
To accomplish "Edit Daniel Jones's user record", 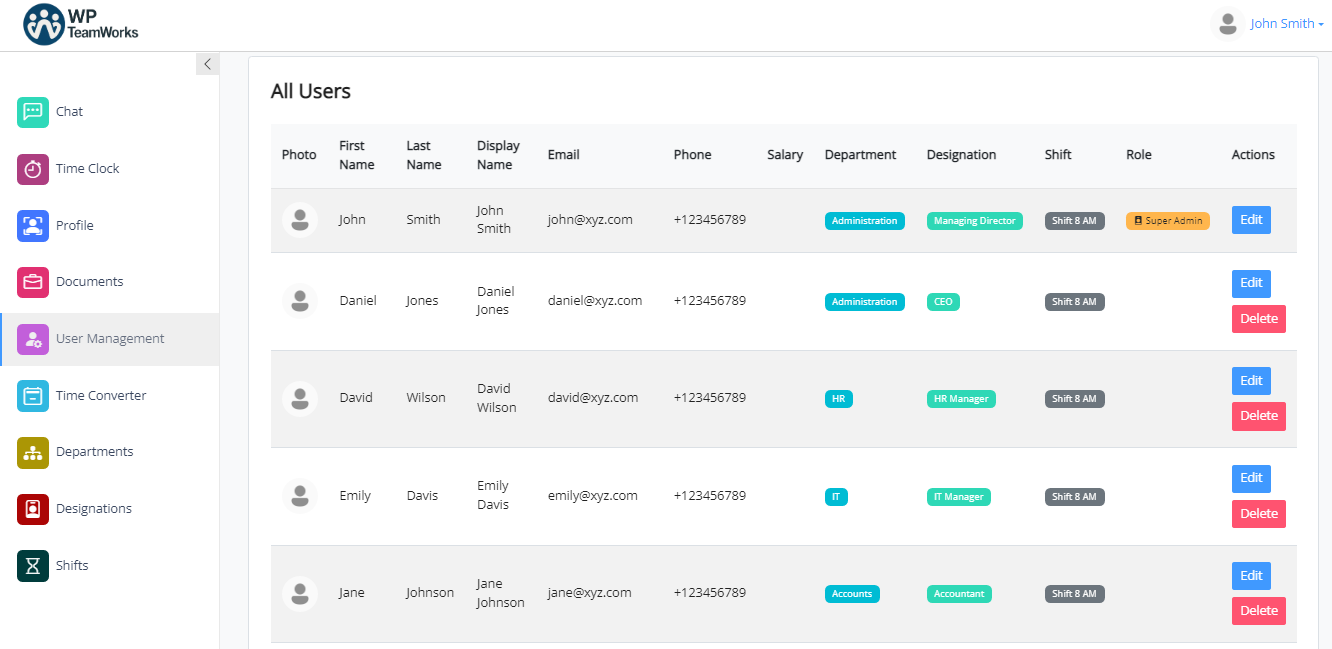I will [x=1251, y=283].
